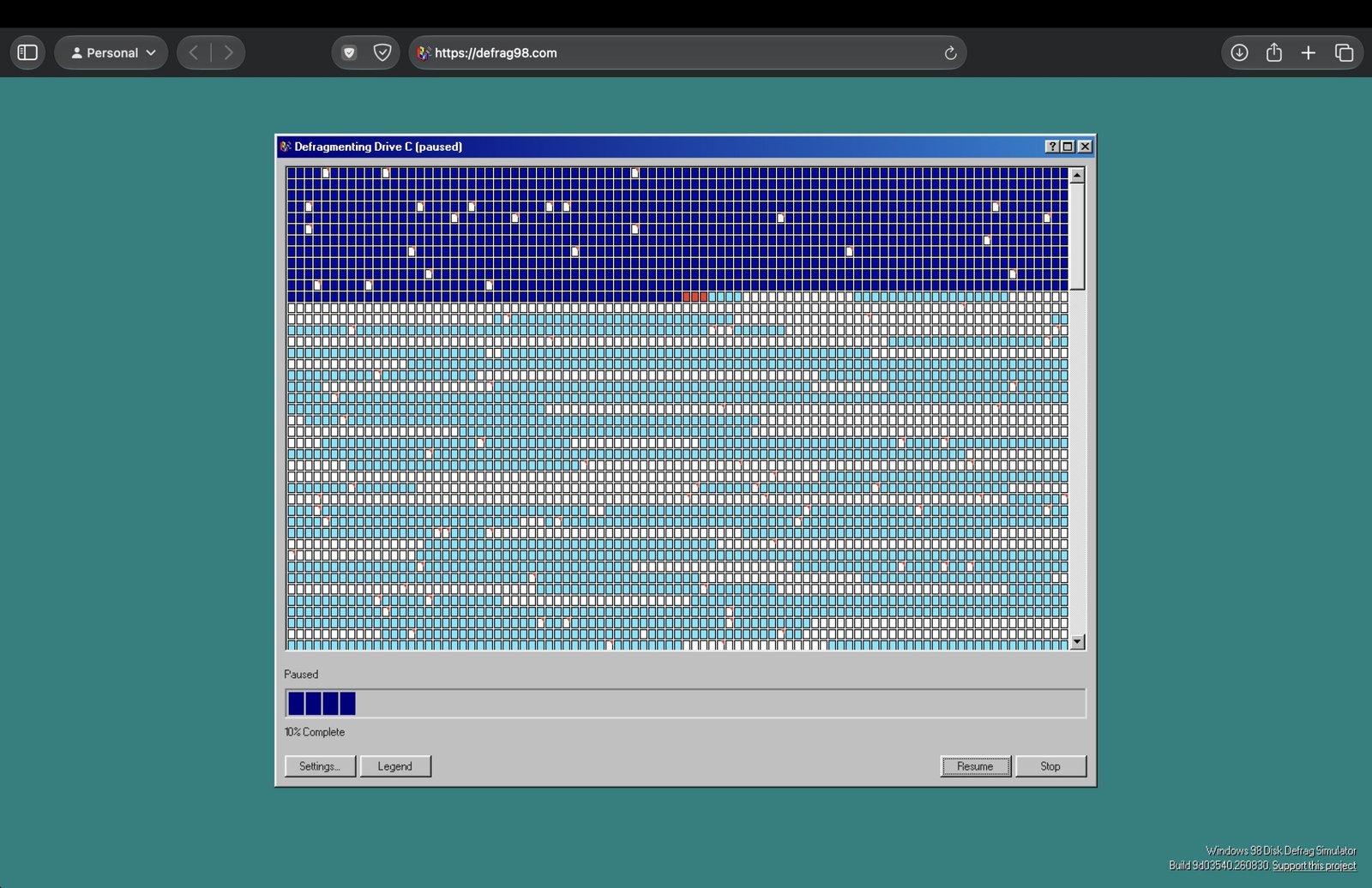The height and width of the screenshot is (888, 1372).
Task: Go forward to next page
Action: pyautogui.click(x=228, y=52)
